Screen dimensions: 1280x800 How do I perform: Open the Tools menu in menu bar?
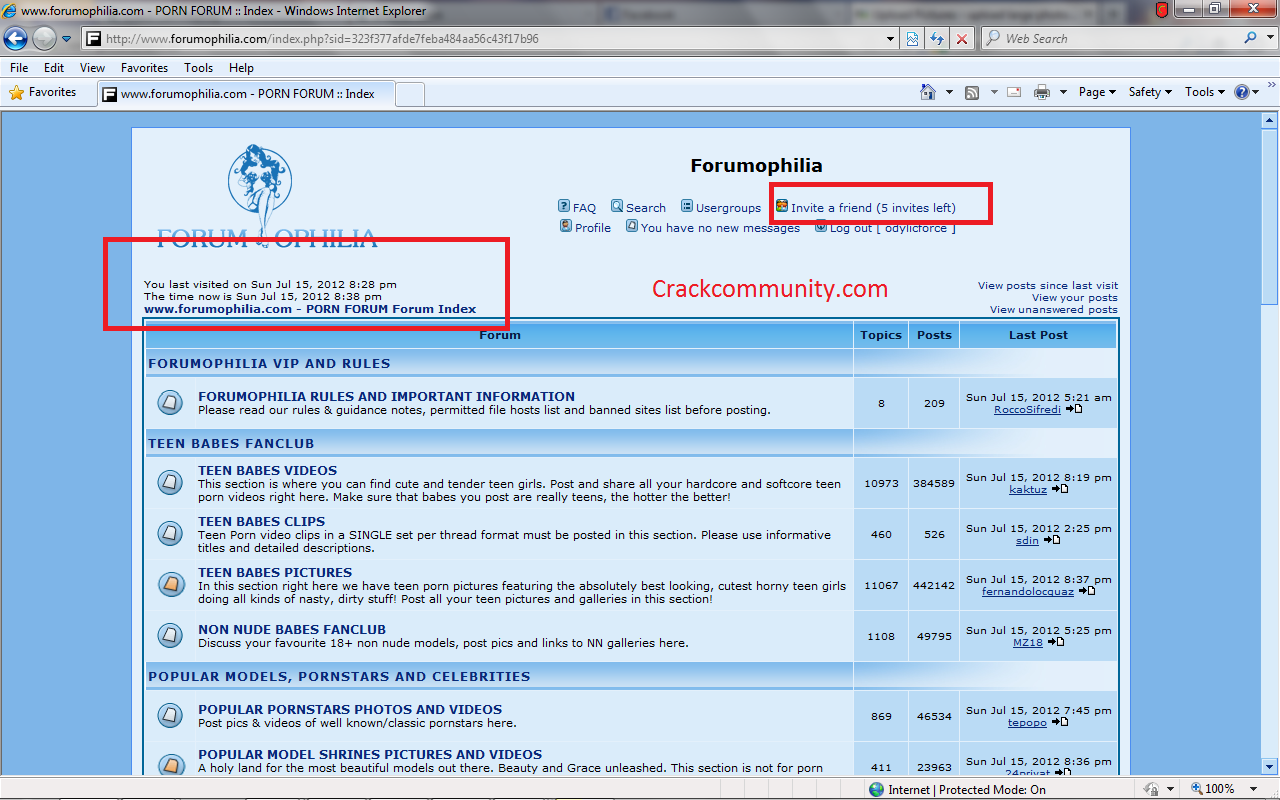click(199, 68)
